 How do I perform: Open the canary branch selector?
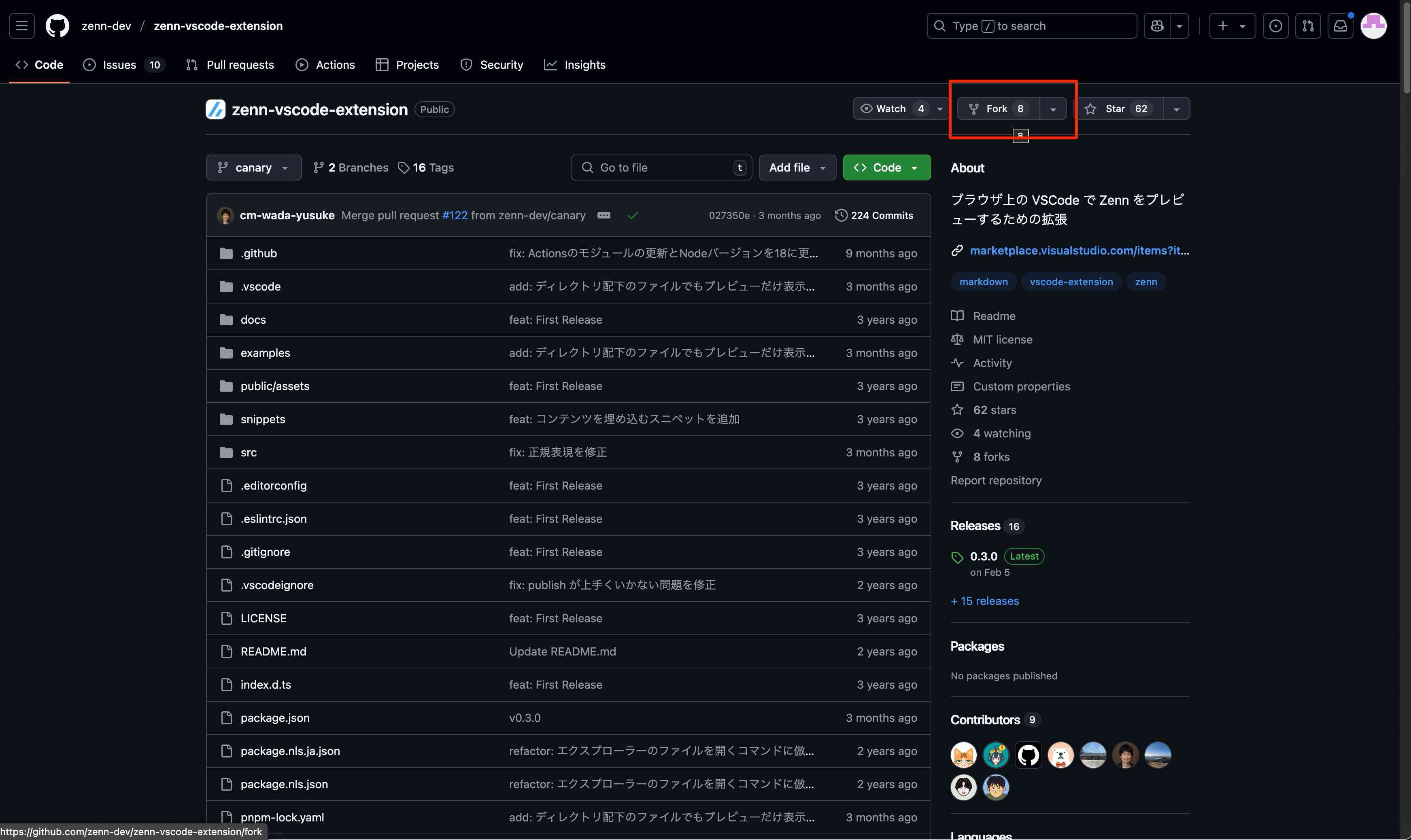click(253, 168)
